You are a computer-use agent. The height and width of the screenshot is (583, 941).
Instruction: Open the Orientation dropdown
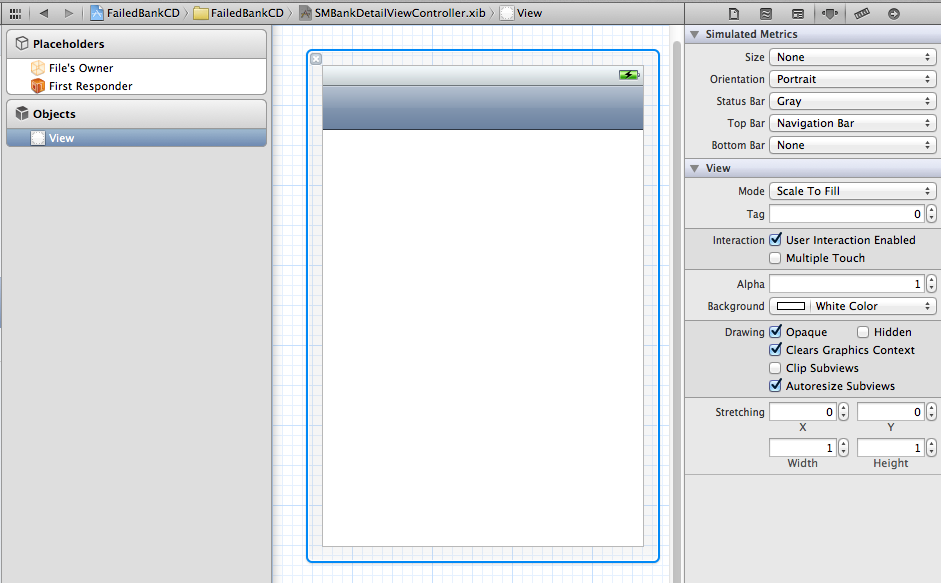point(852,79)
